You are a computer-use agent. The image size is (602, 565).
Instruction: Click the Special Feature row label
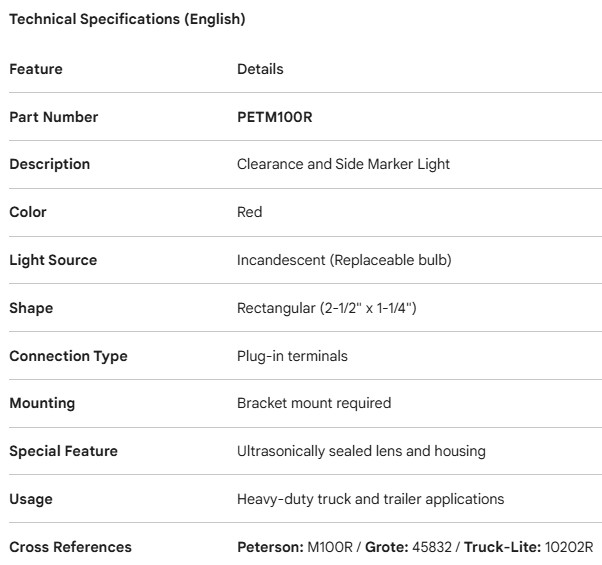pos(63,451)
